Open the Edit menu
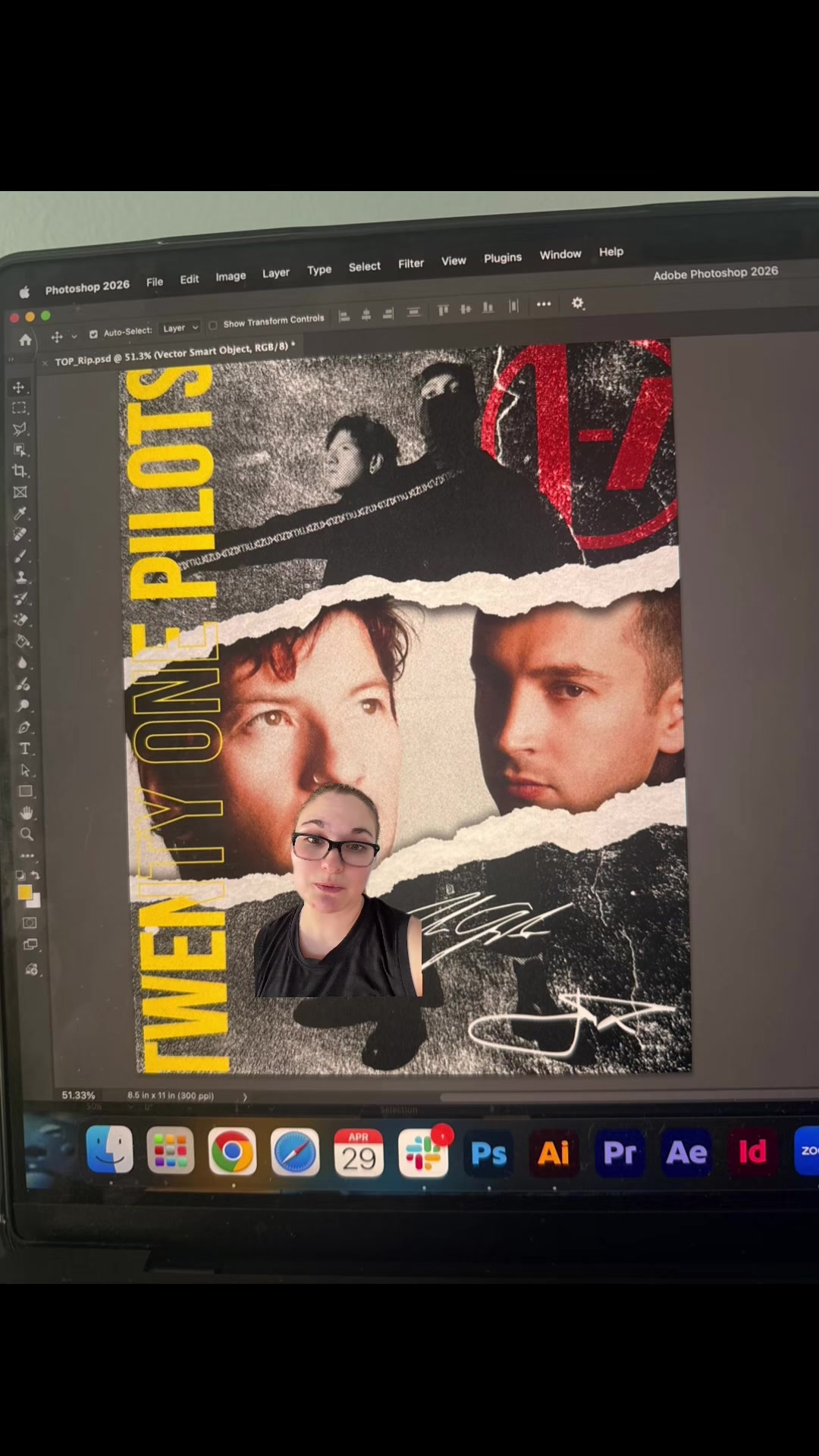Viewport: 819px width, 1456px height. (x=190, y=279)
